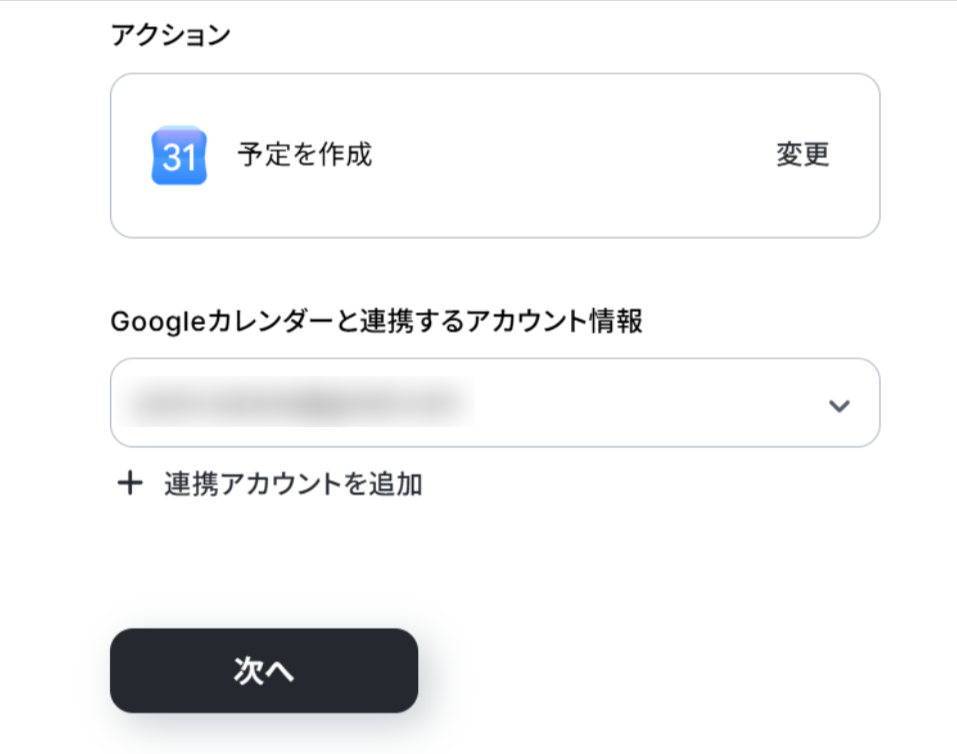Viewport: 957px width, 754px height.
Task: Click the Google Calendar 31 icon
Action: tap(179, 155)
